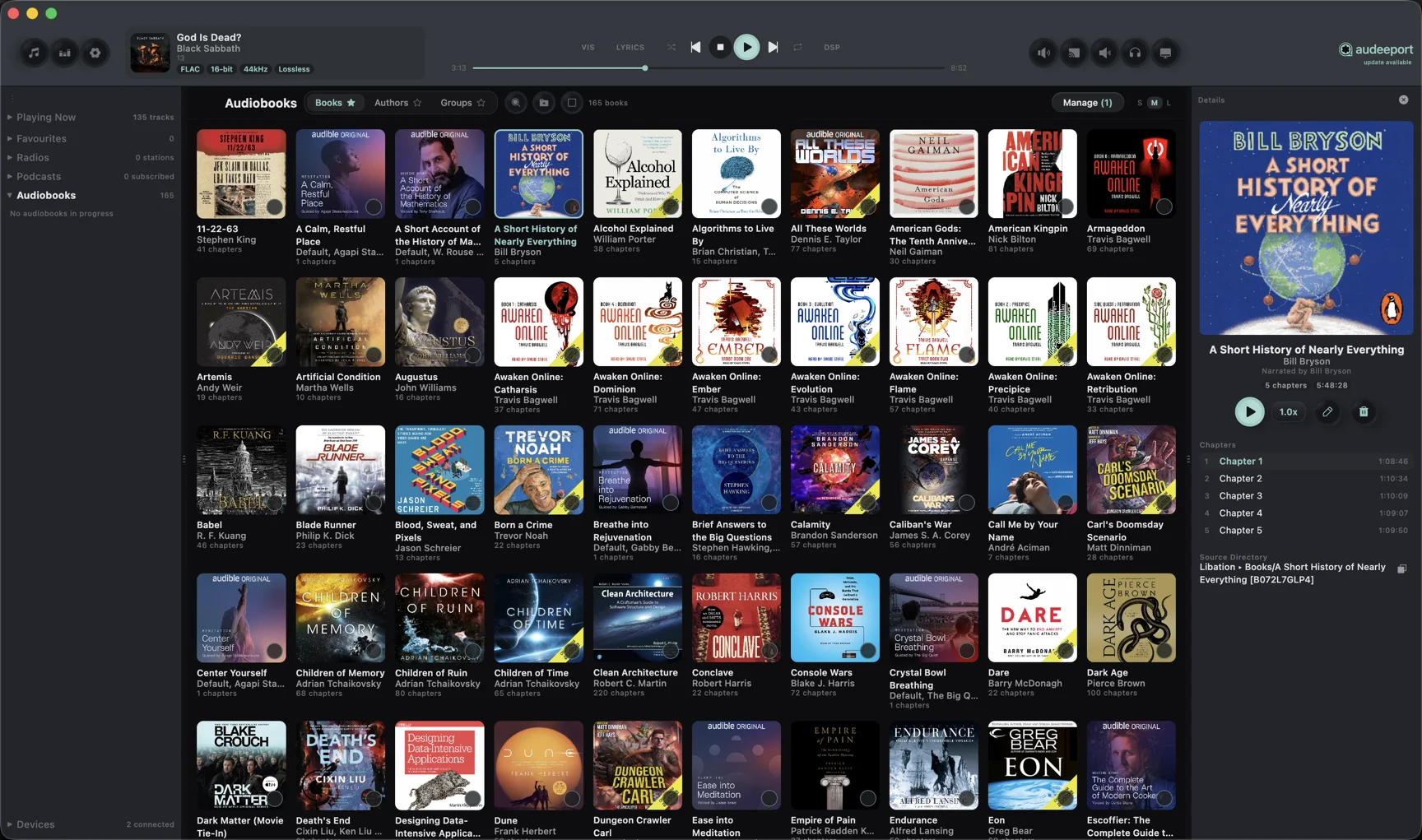Open the cast streaming icon
The height and width of the screenshot is (840, 1422).
1074,53
